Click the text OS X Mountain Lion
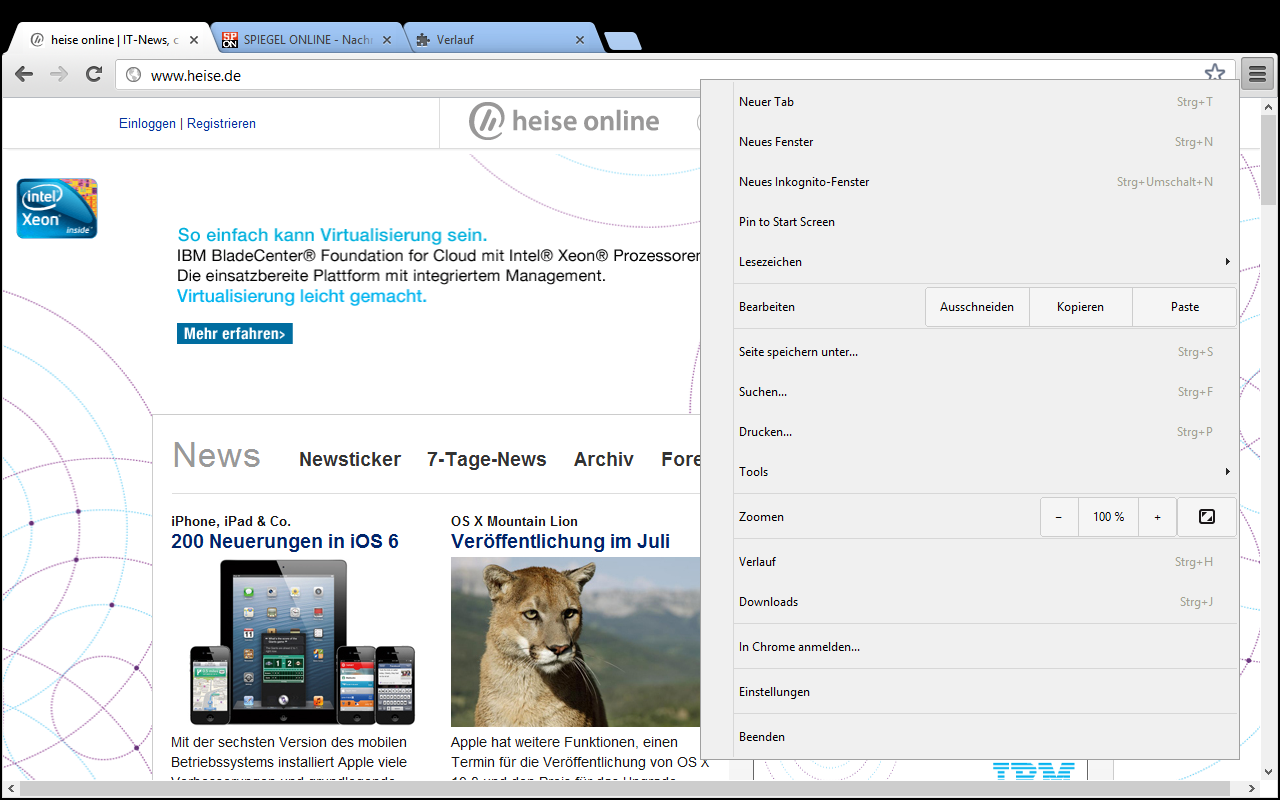The image size is (1280, 800). [514, 521]
